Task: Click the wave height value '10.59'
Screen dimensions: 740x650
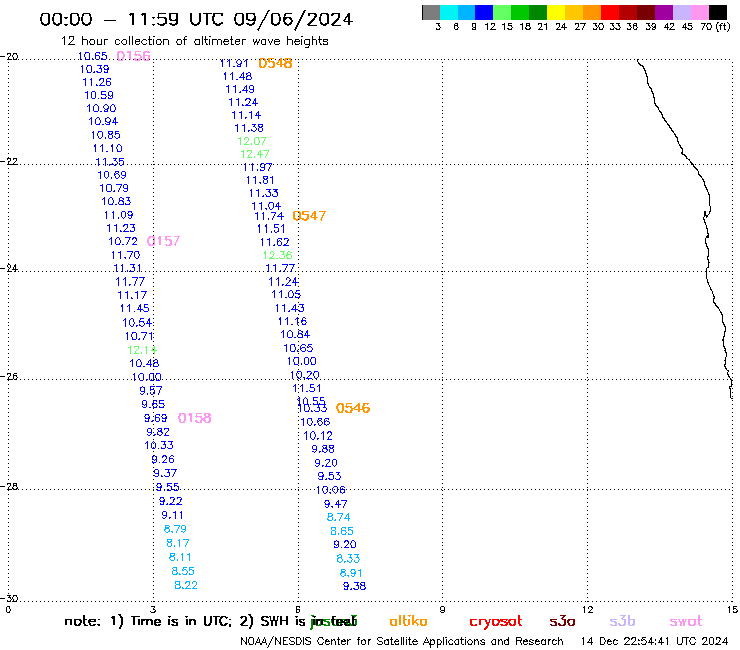Action: coord(99,95)
